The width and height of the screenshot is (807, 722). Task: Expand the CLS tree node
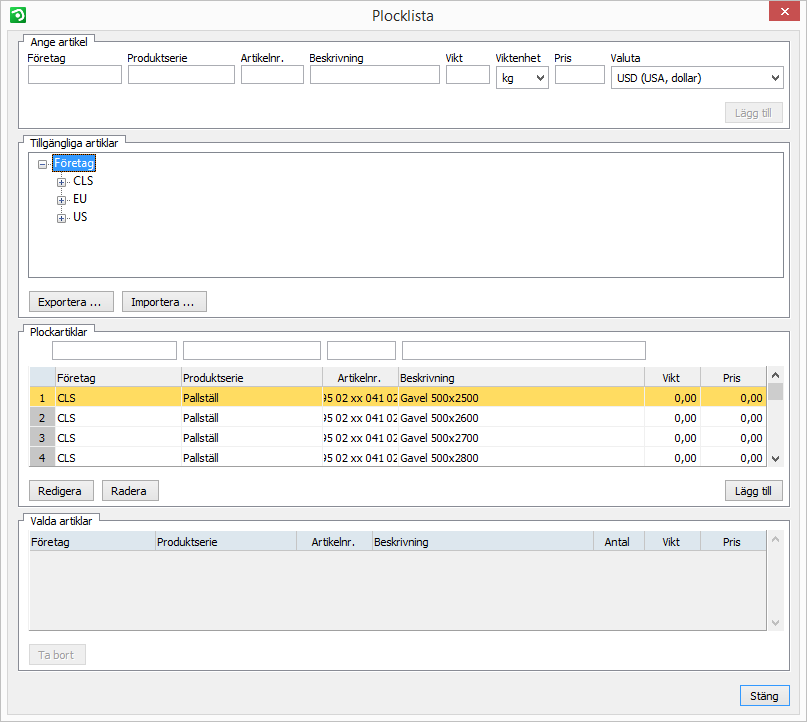point(61,182)
